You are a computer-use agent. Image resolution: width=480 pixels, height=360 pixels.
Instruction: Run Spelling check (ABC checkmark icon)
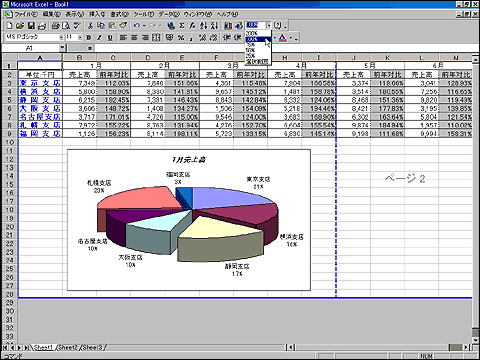77,26
